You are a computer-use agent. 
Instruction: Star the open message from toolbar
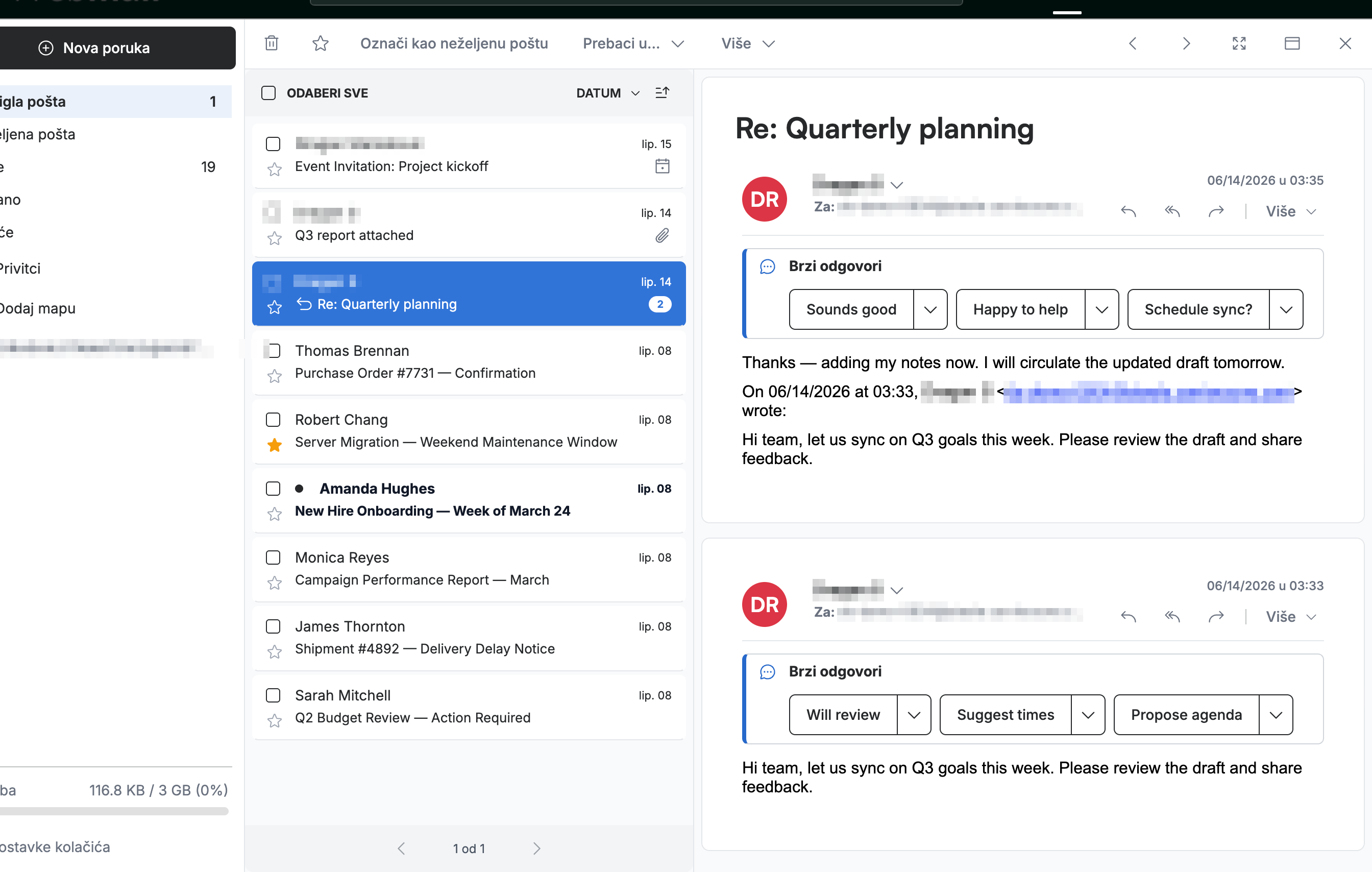click(320, 43)
